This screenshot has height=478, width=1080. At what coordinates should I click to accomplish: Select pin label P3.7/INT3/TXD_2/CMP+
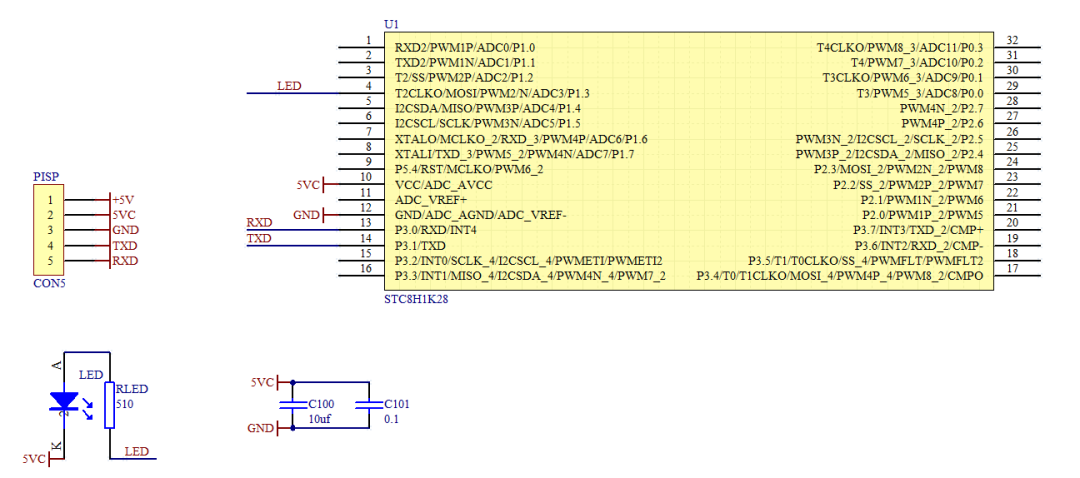point(919,230)
